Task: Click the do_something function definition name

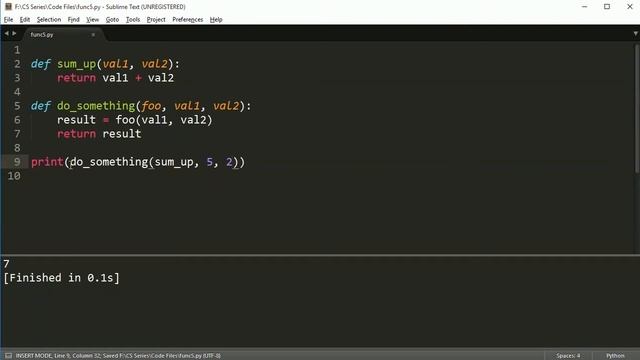Action: 96,106
